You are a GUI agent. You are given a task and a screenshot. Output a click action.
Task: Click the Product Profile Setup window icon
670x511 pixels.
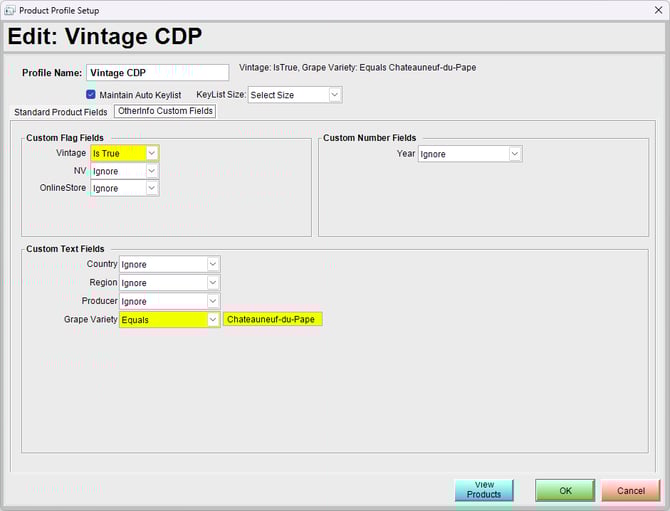(11, 10)
